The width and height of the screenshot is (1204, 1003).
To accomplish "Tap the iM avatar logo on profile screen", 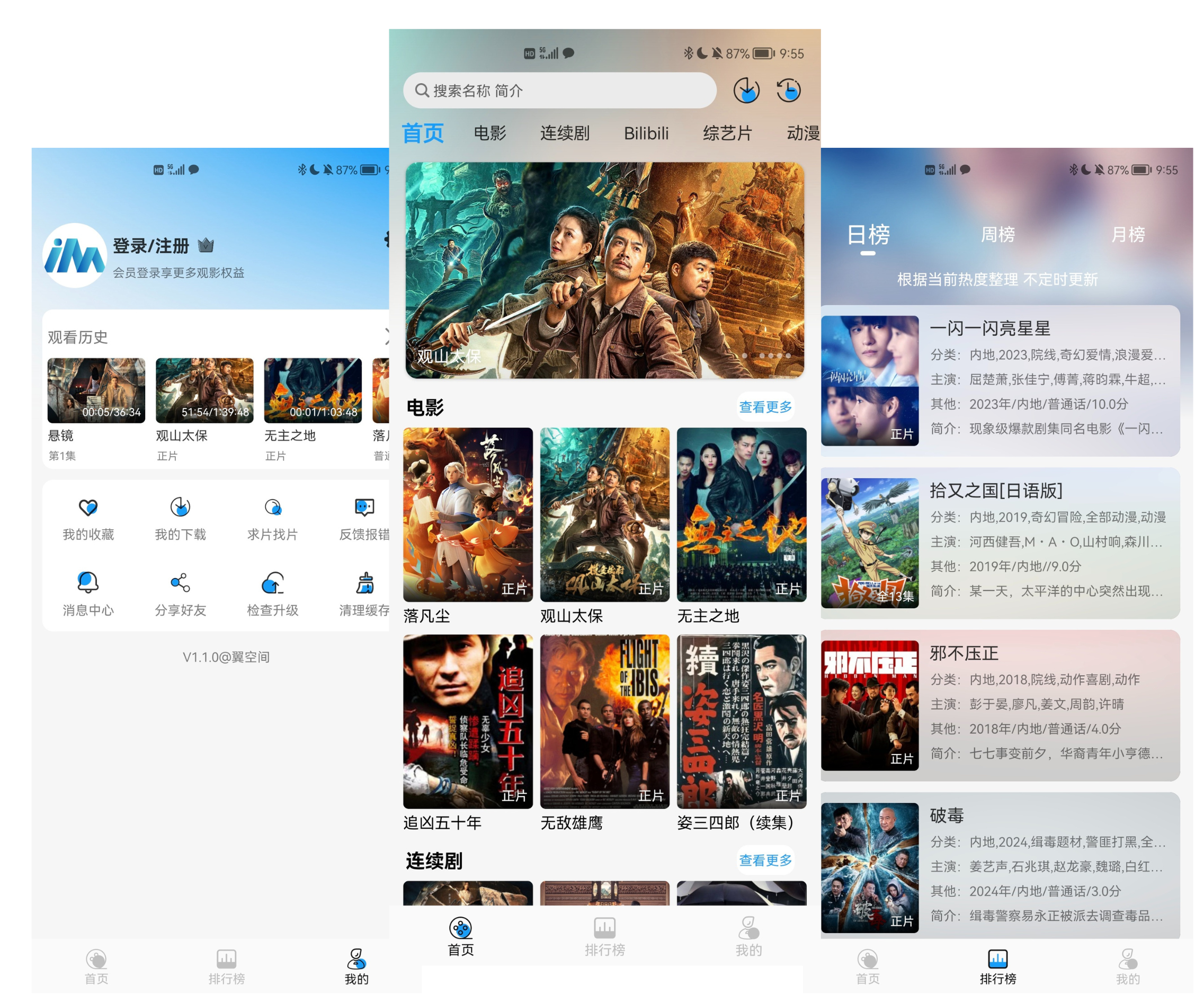I will [x=75, y=255].
